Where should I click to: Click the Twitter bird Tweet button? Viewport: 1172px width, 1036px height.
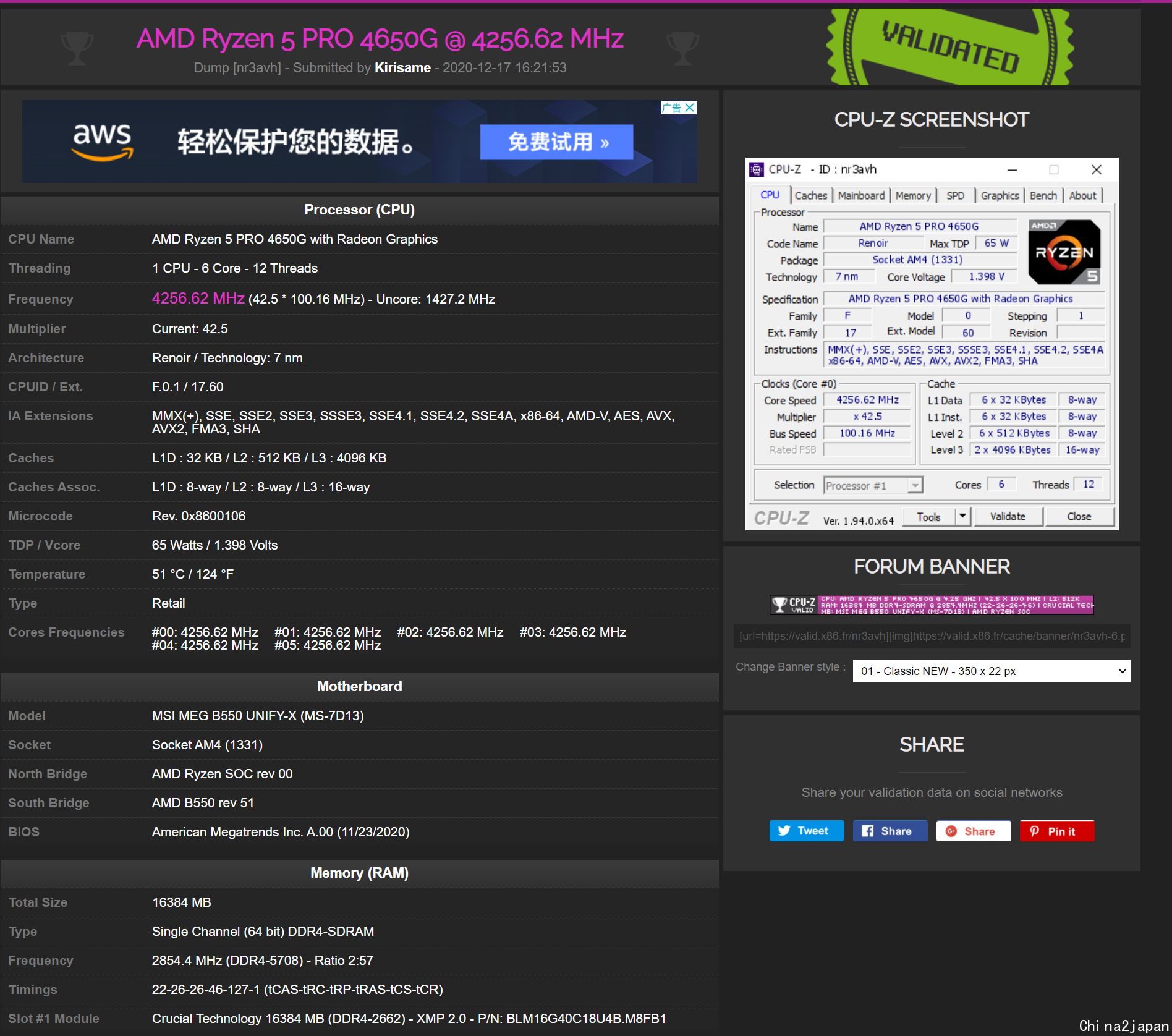tap(807, 831)
